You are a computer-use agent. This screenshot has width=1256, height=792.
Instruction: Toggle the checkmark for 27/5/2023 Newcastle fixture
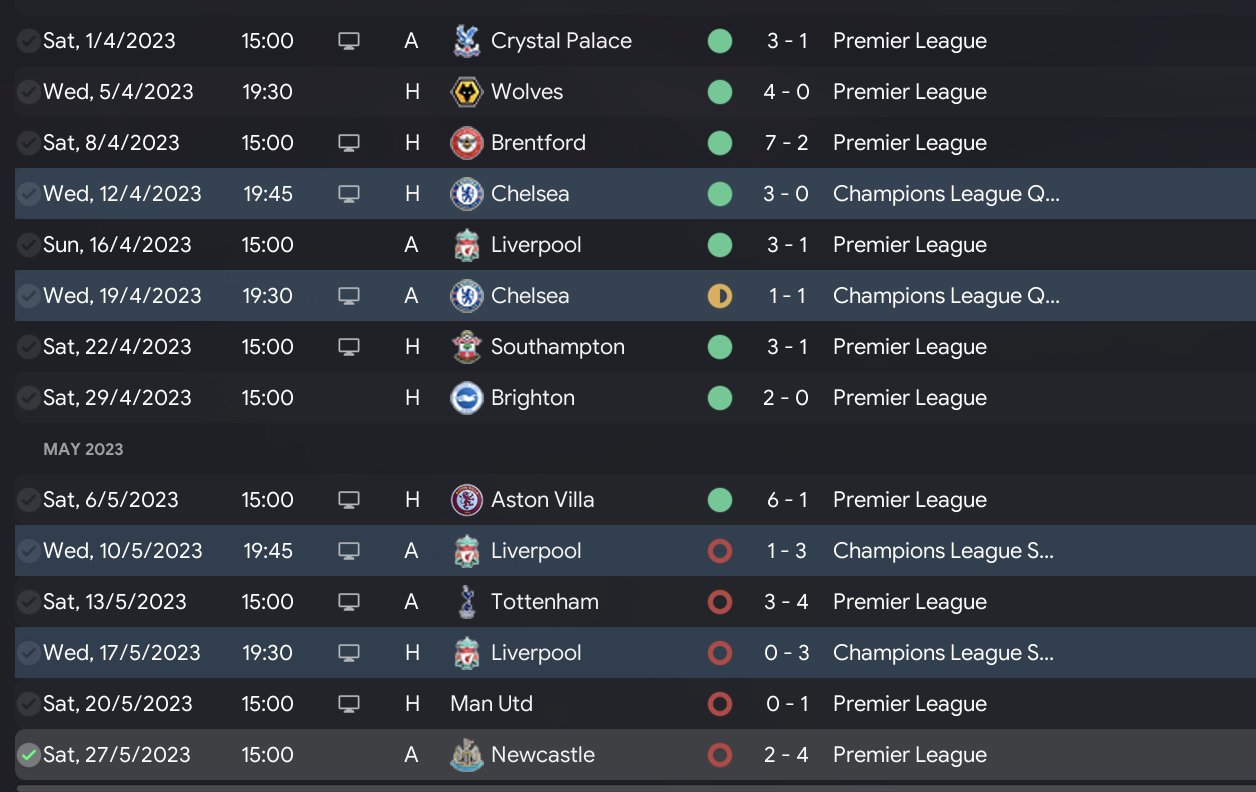28,755
